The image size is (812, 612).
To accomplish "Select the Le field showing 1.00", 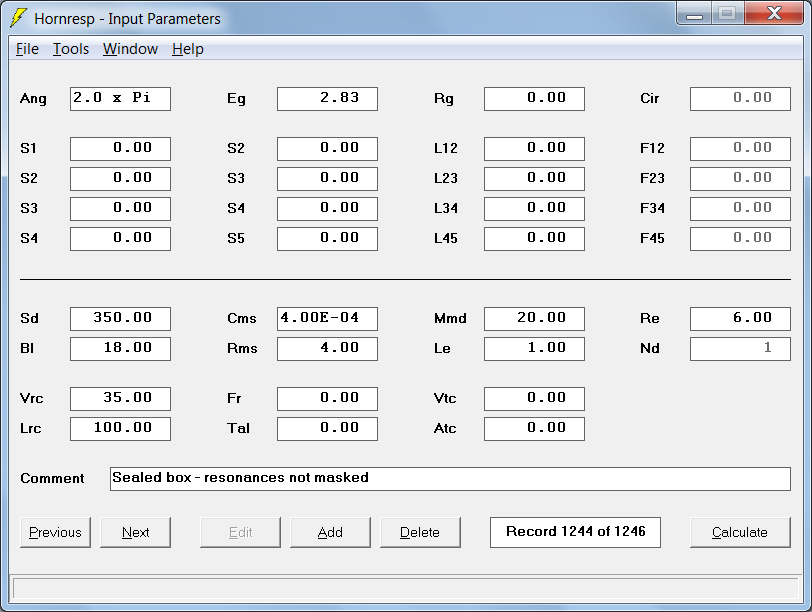I will (x=534, y=348).
